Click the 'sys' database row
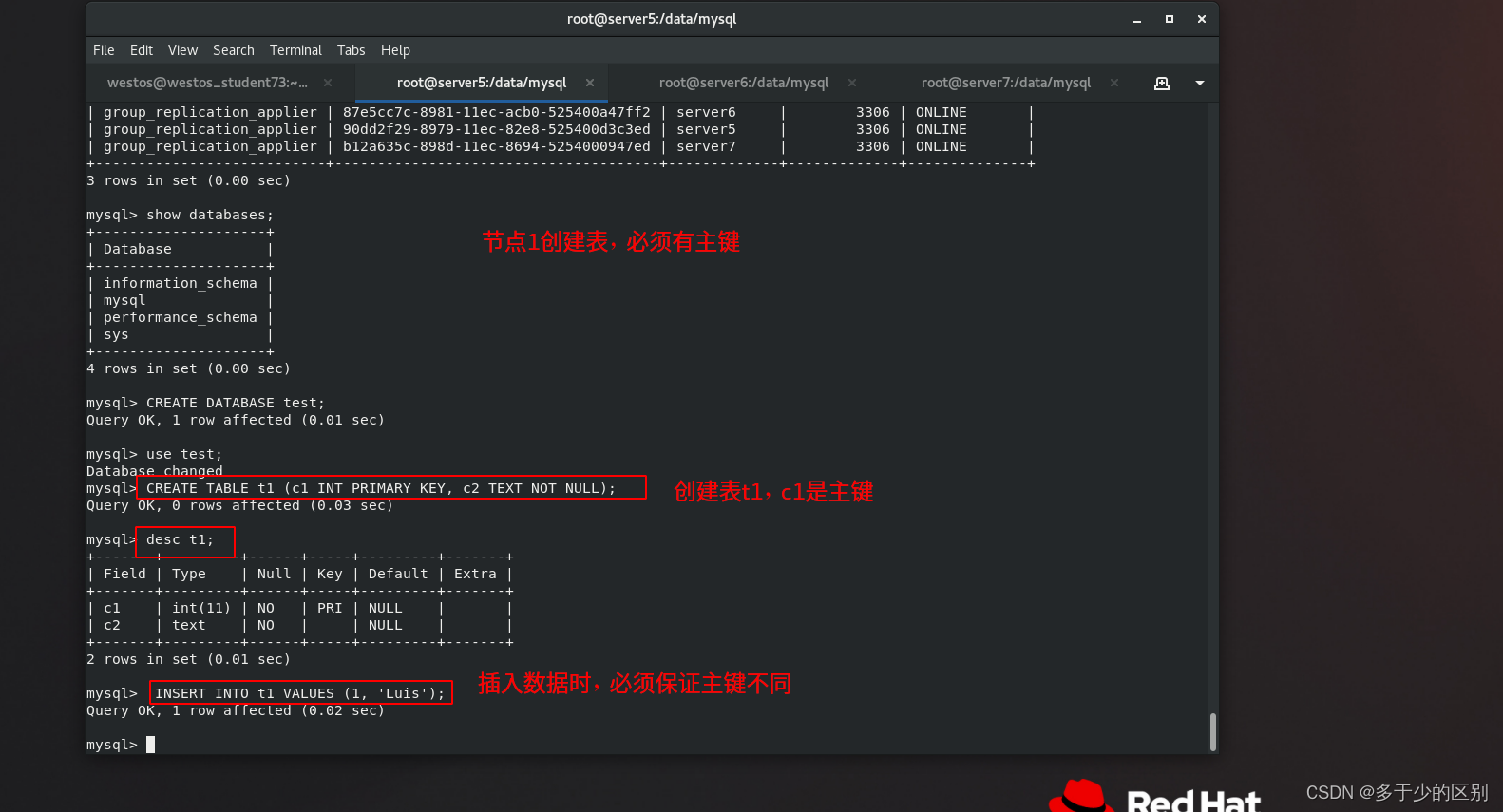Viewport: 1503px width, 812px height. 116,334
